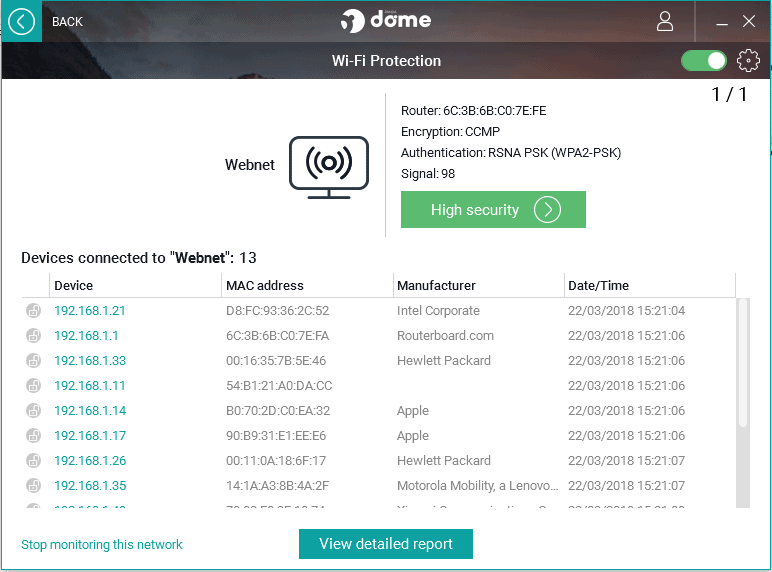
Task: Click the arrow circle in High security
Action: tap(547, 210)
